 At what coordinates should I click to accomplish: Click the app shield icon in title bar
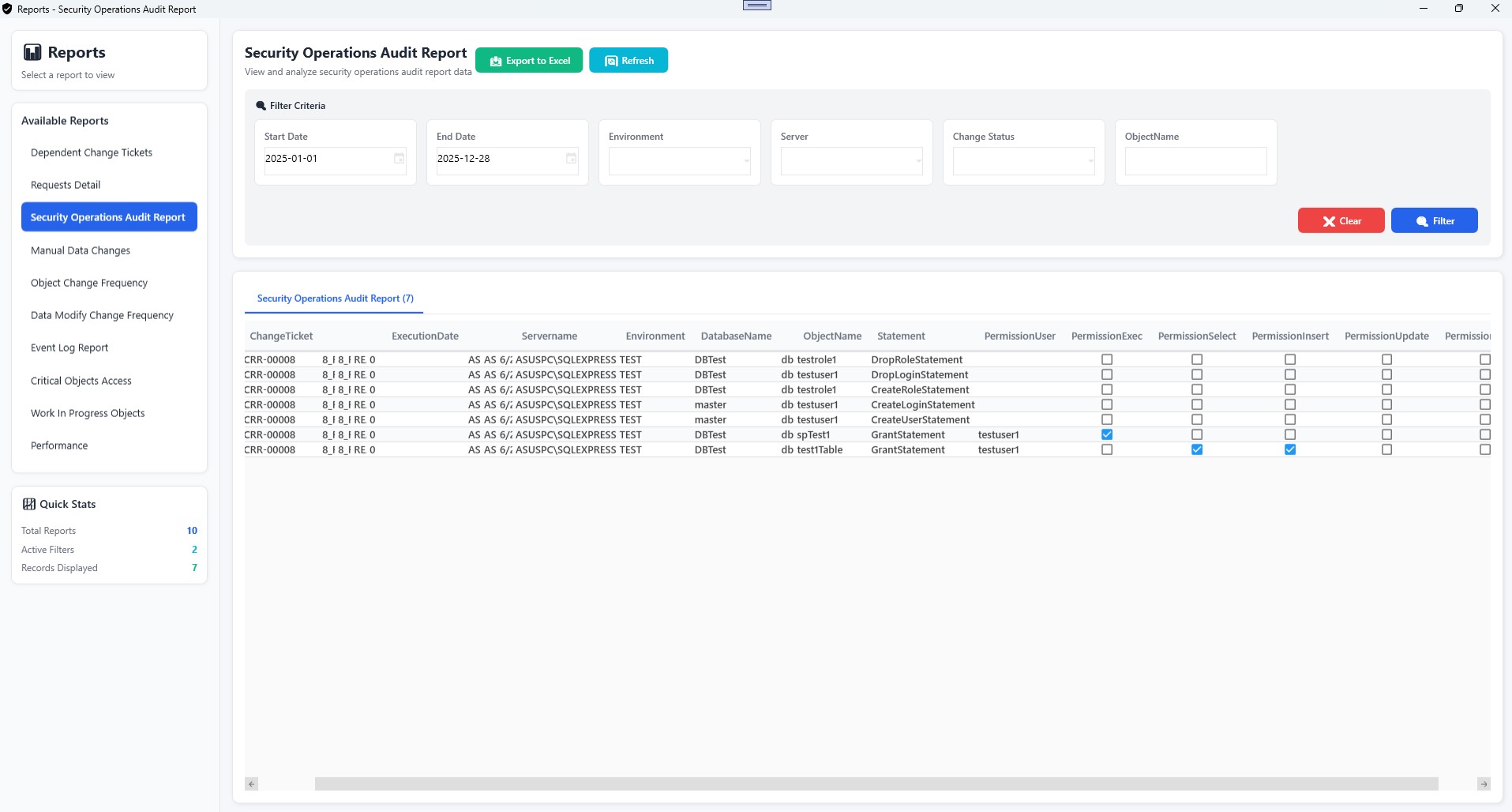coord(7,9)
